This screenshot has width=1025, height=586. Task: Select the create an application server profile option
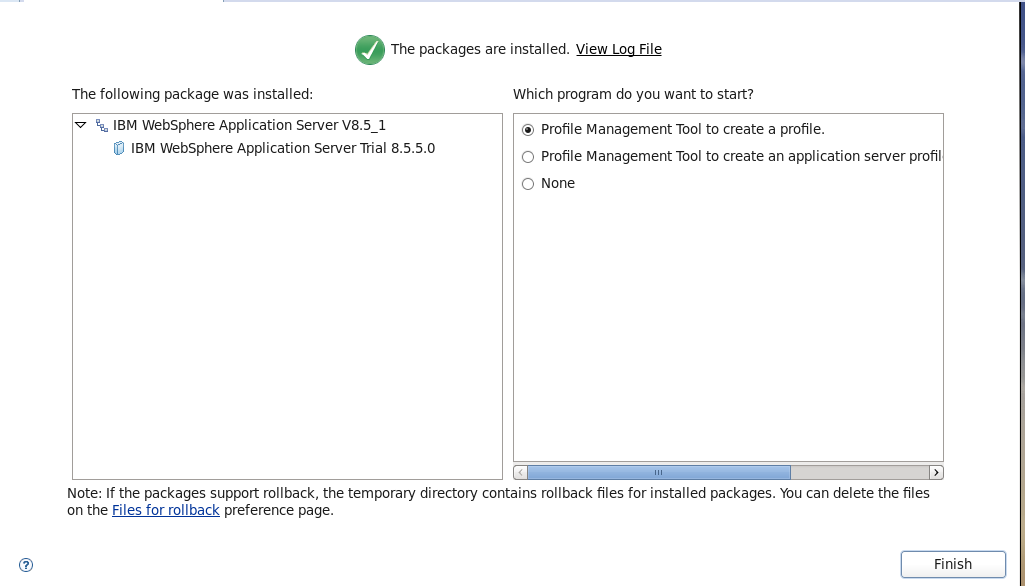click(528, 157)
